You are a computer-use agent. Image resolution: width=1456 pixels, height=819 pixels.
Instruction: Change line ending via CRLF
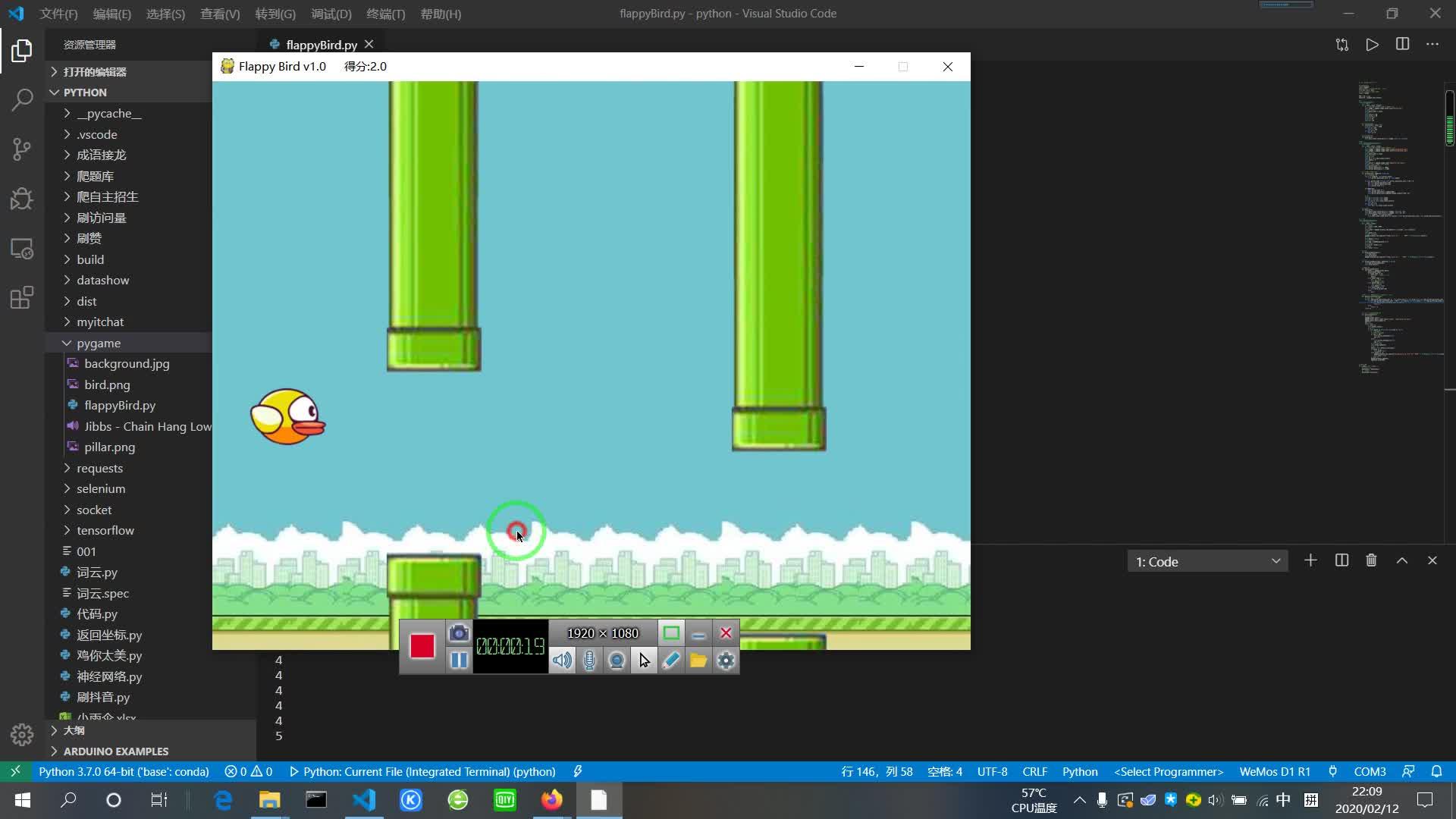(1034, 771)
